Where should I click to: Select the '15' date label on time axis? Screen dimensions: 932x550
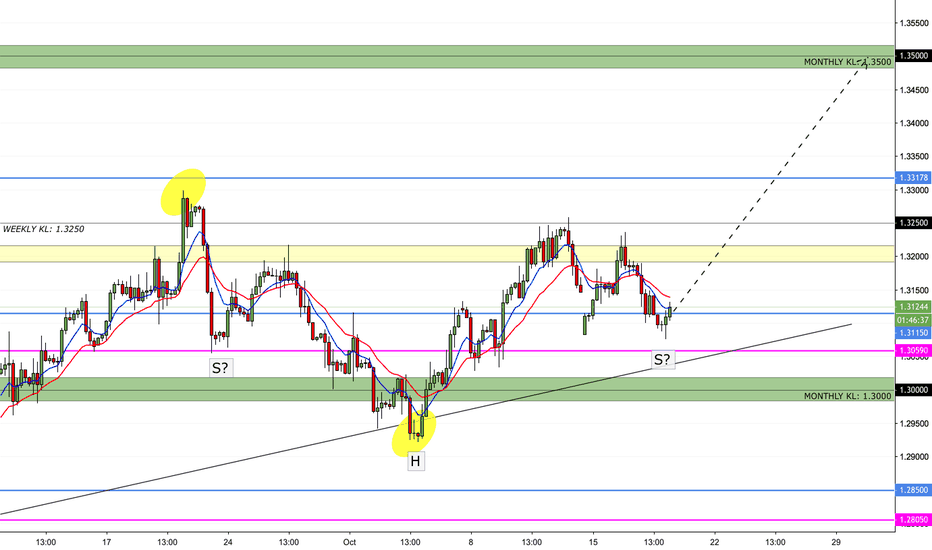click(593, 542)
